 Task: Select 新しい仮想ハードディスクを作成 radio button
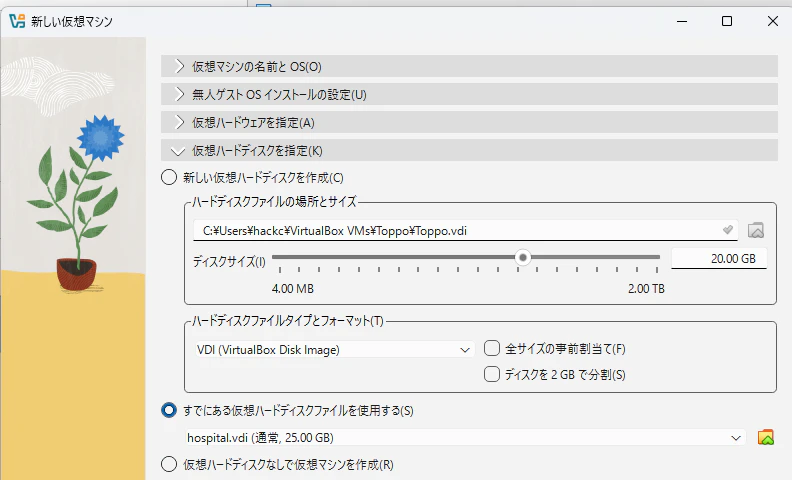click(x=169, y=177)
